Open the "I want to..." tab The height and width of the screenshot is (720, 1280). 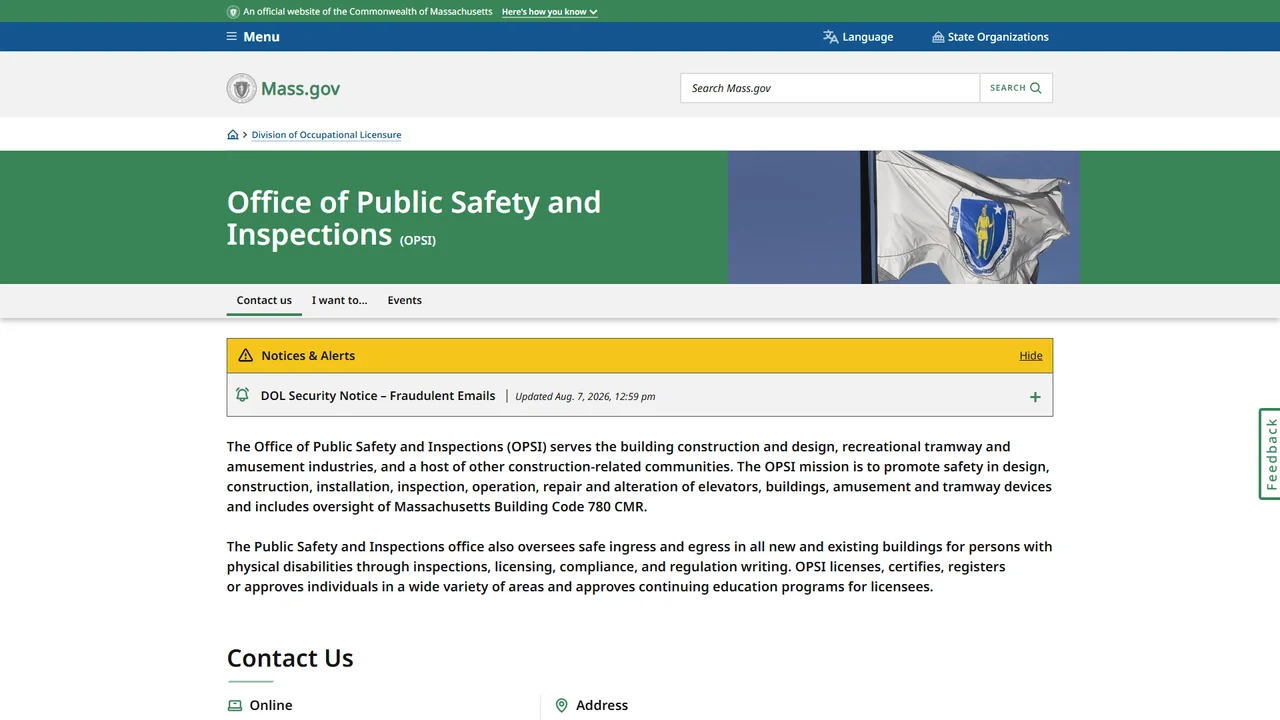click(339, 300)
